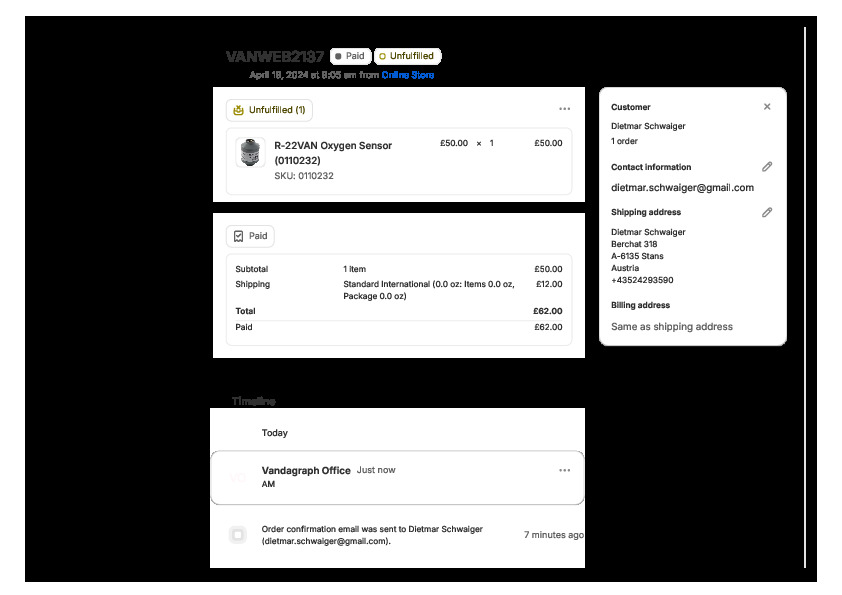Viewport: 842px width, 595px height.
Task: Edit shipping address with pencil icon
Action: pyautogui.click(x=767, y=212)
